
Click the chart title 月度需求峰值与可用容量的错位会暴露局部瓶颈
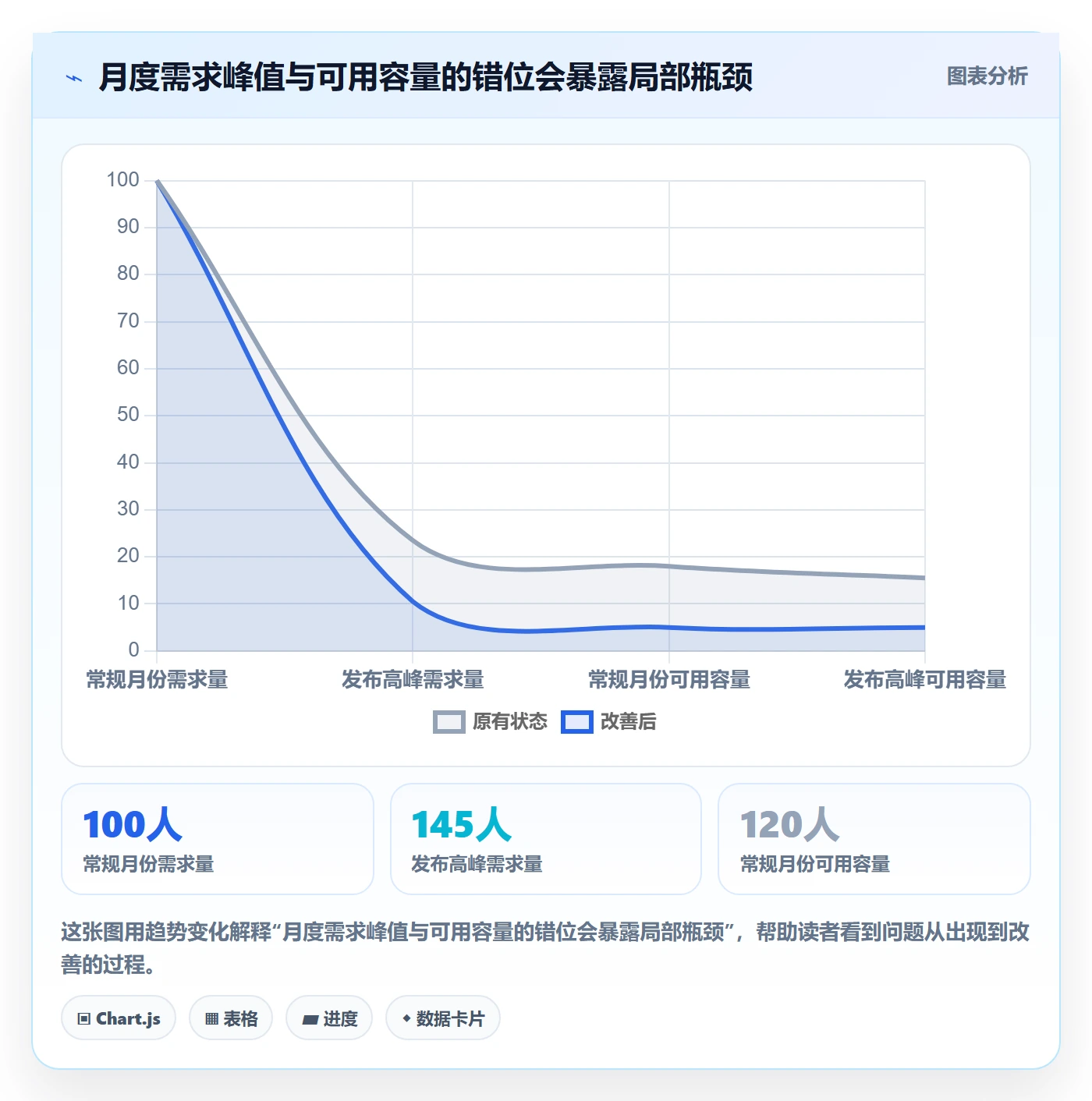pyautogui.click(x=426, y=77)
